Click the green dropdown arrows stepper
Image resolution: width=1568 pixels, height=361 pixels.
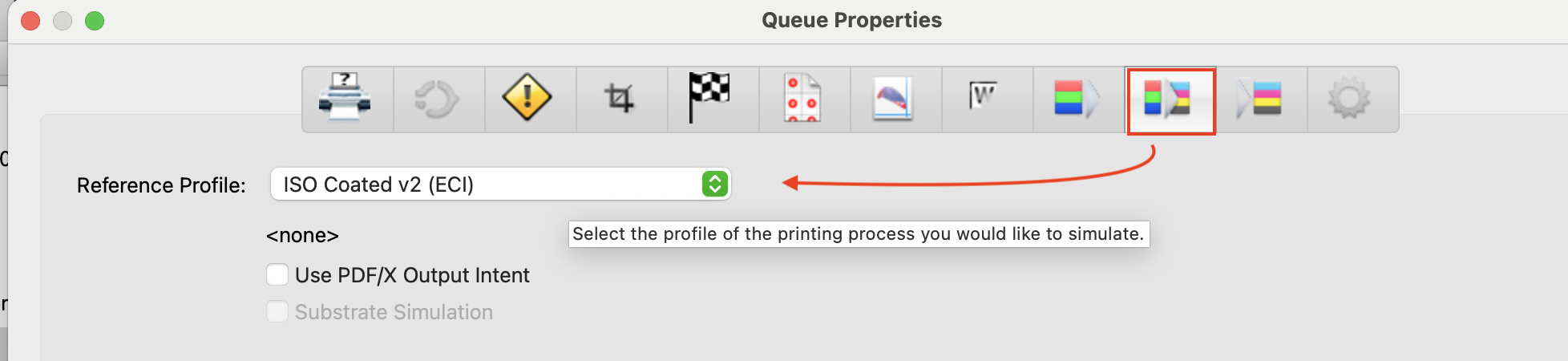tap(715, 184)
